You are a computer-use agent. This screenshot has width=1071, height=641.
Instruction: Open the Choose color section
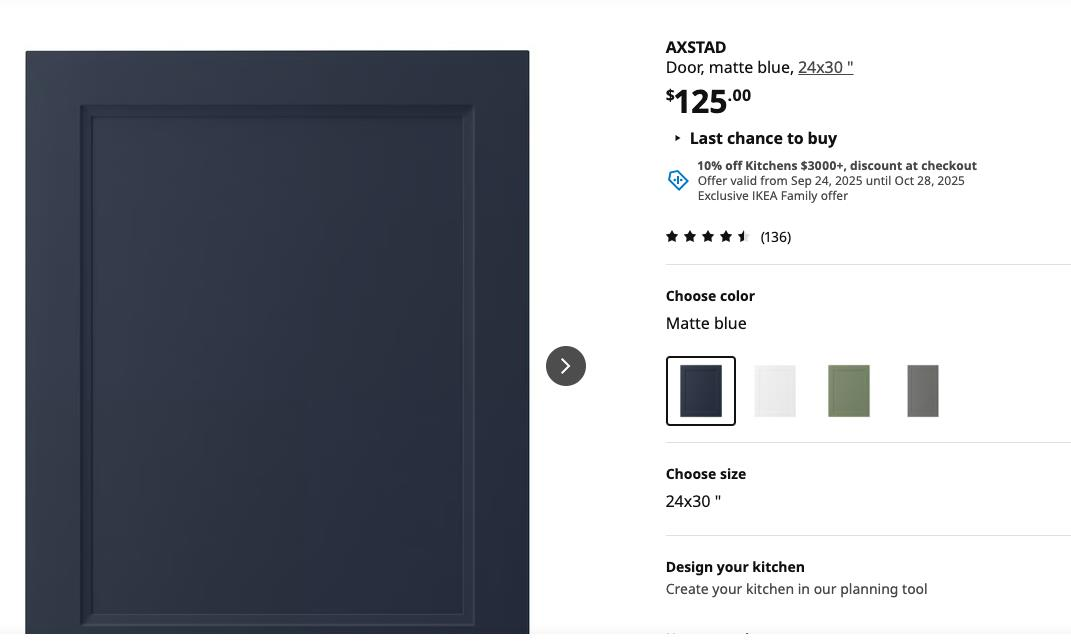pyautogui.click(x=710, y=296)
